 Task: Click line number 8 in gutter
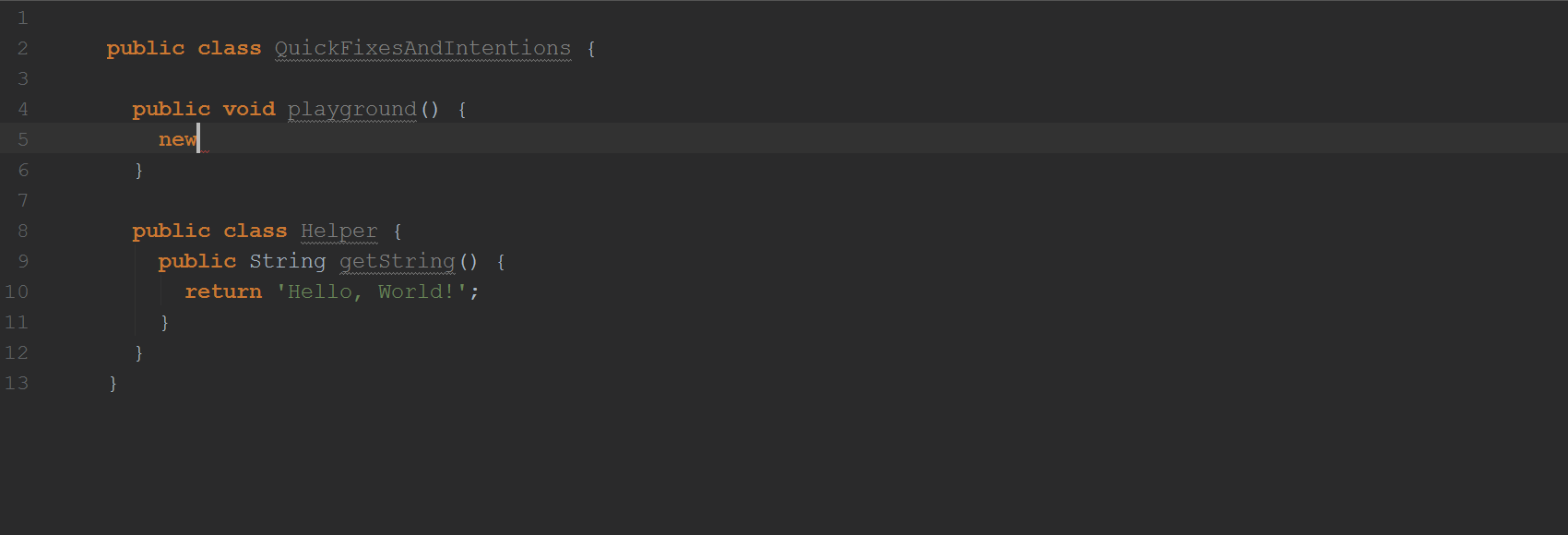point(23,231)
